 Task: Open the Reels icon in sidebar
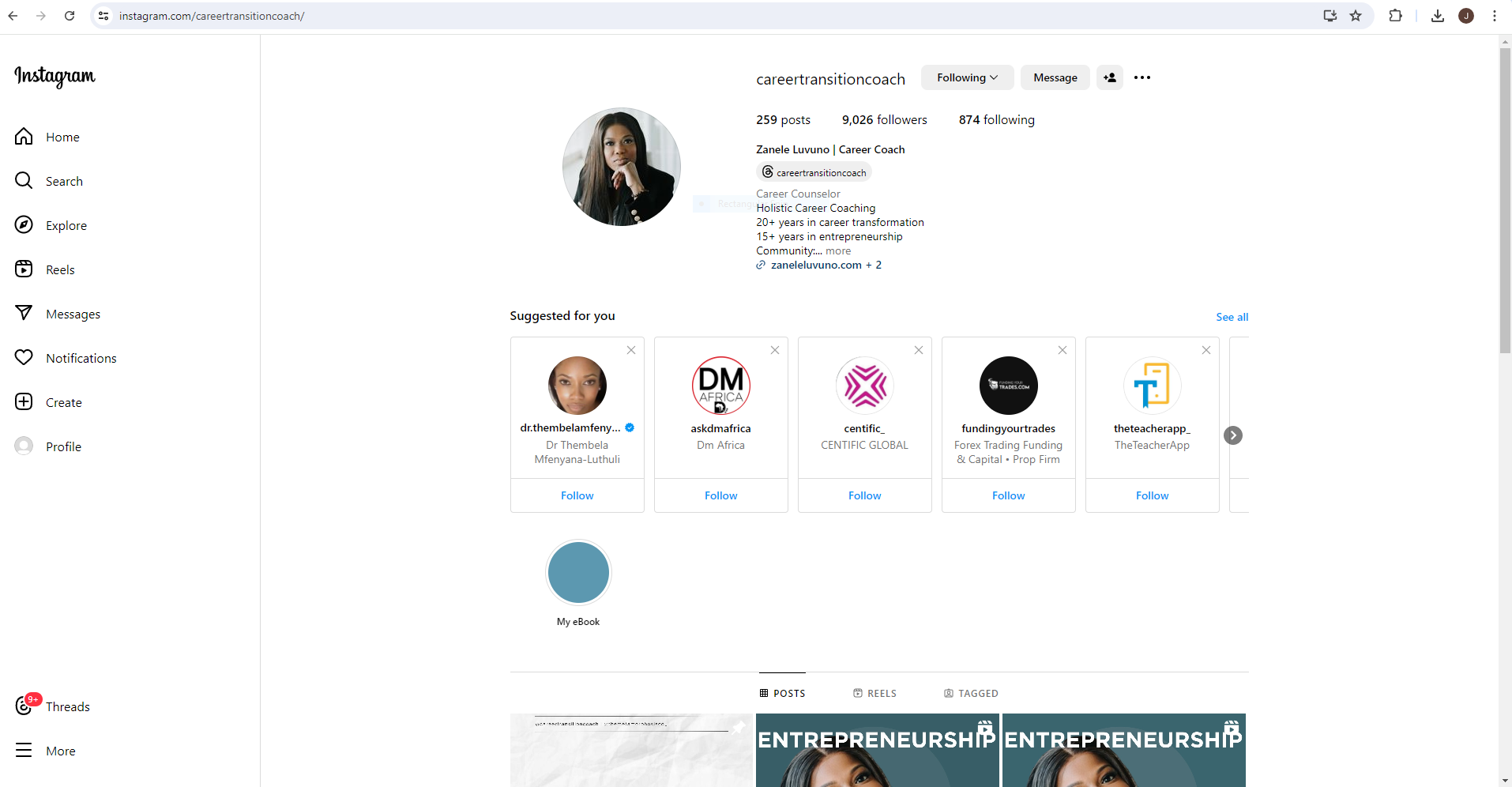[x=24, y=269]
